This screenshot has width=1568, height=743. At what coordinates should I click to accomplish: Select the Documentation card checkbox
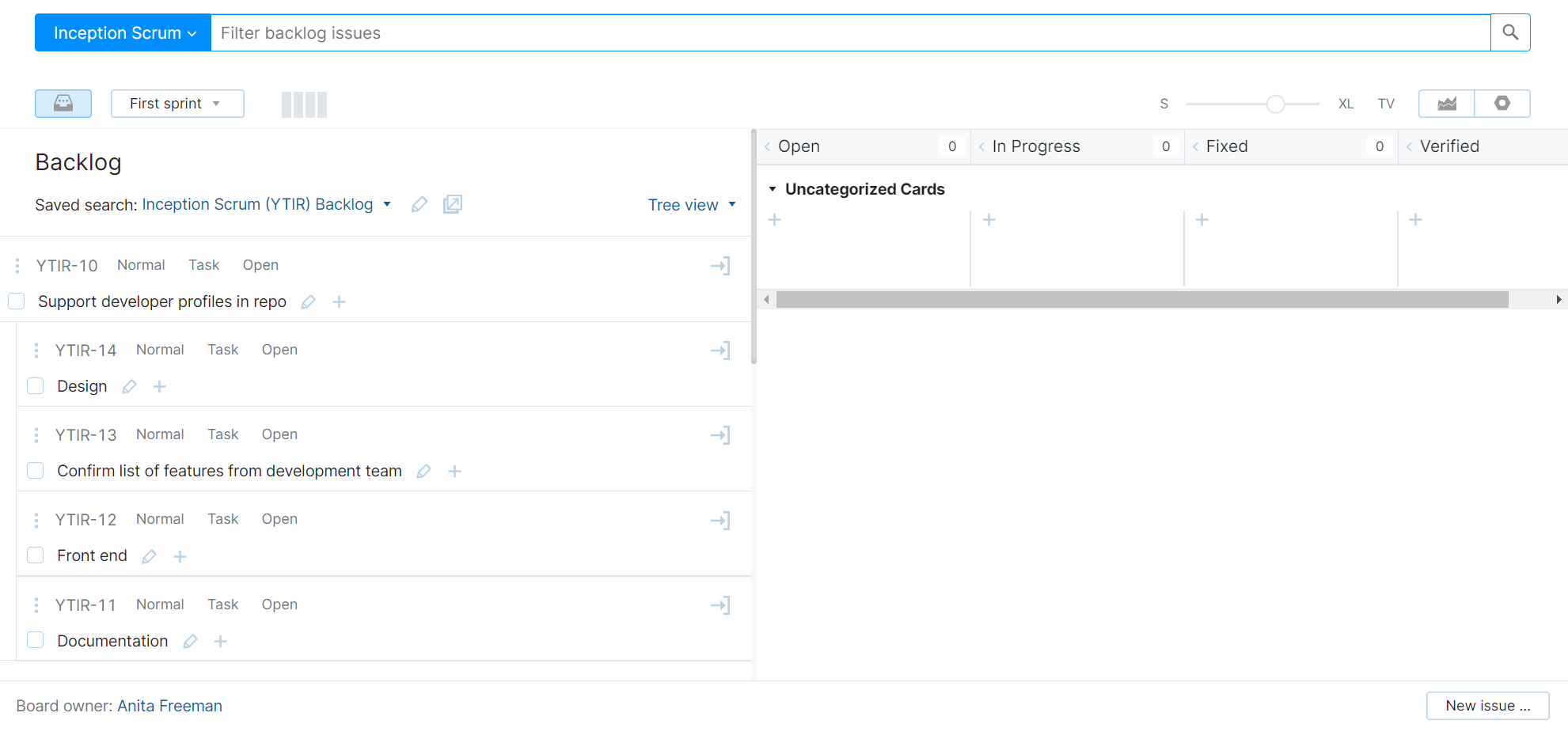[x=35, y=639]
